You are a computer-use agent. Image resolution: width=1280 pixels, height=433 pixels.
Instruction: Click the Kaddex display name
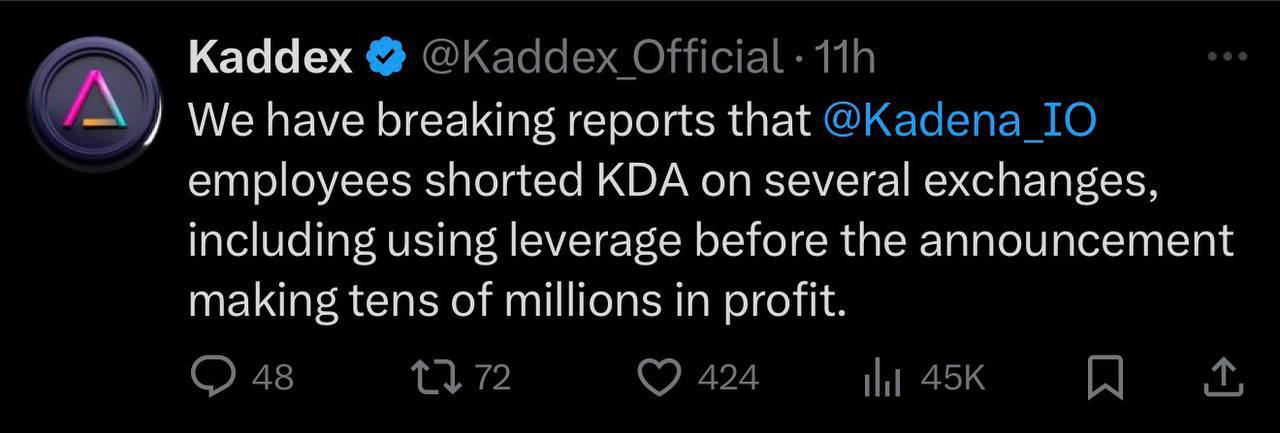(x=270, y=58)
